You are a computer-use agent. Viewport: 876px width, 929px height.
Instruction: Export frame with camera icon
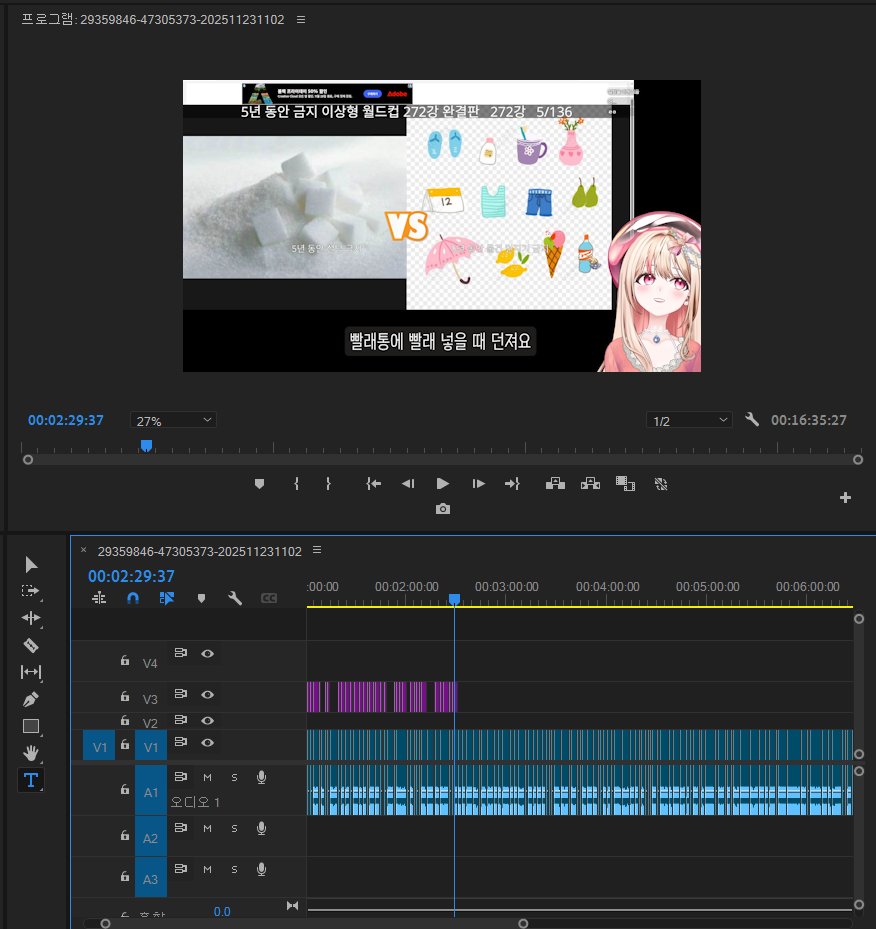[442, 509]
